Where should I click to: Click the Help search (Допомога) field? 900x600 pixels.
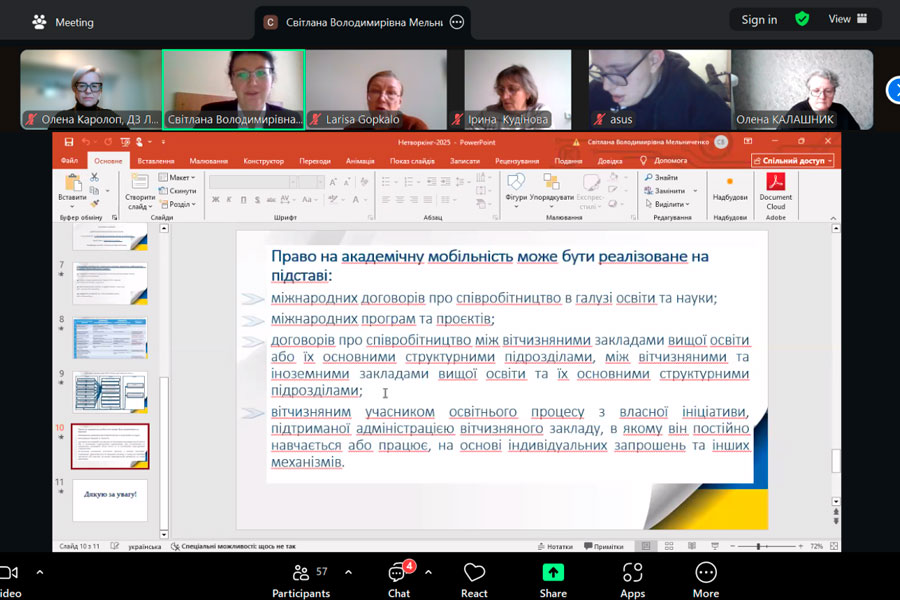point(664,161)
